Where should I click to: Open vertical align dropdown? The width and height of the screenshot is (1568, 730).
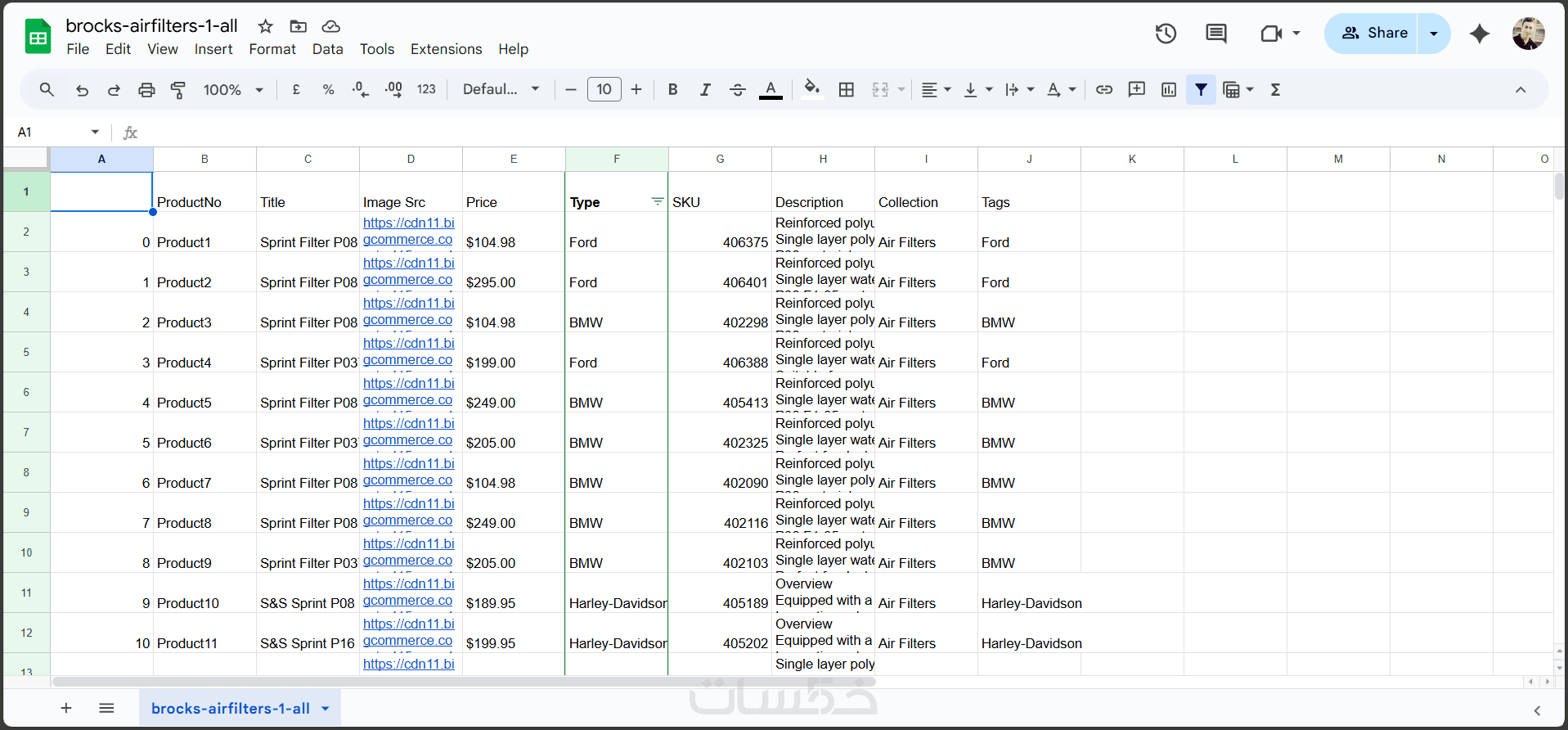pos(977,89)
